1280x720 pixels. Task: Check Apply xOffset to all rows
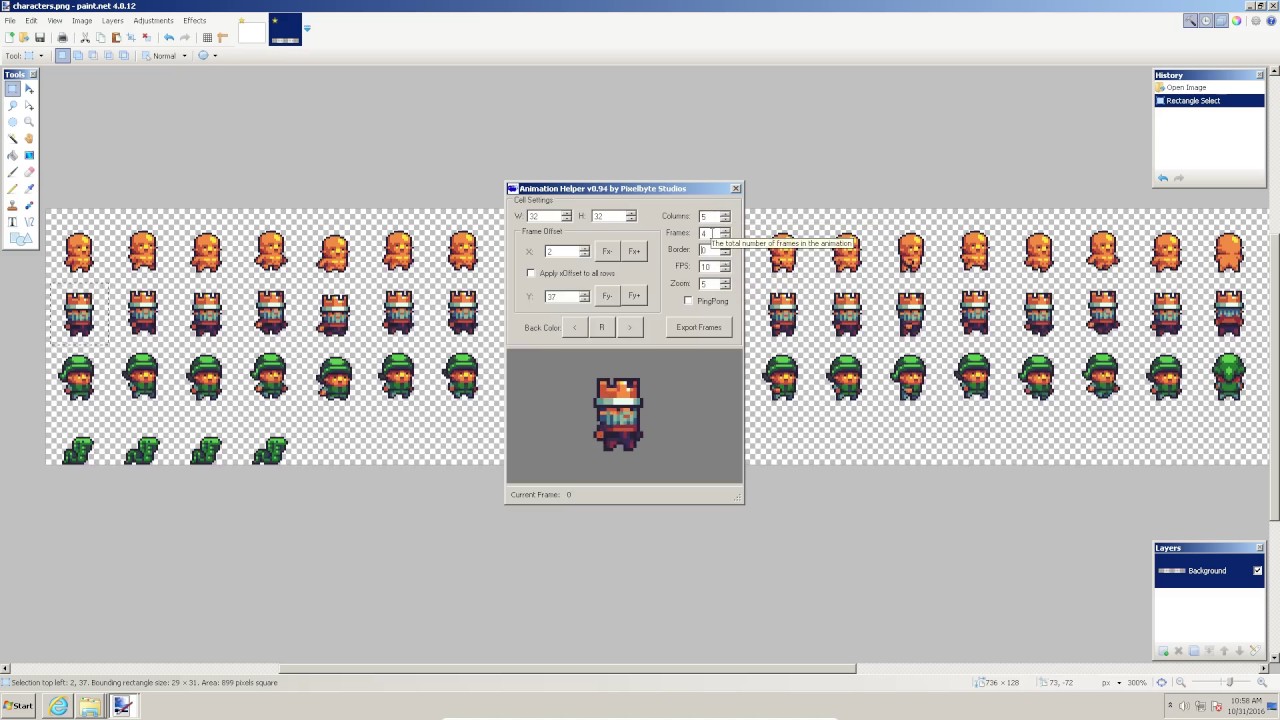531,273
